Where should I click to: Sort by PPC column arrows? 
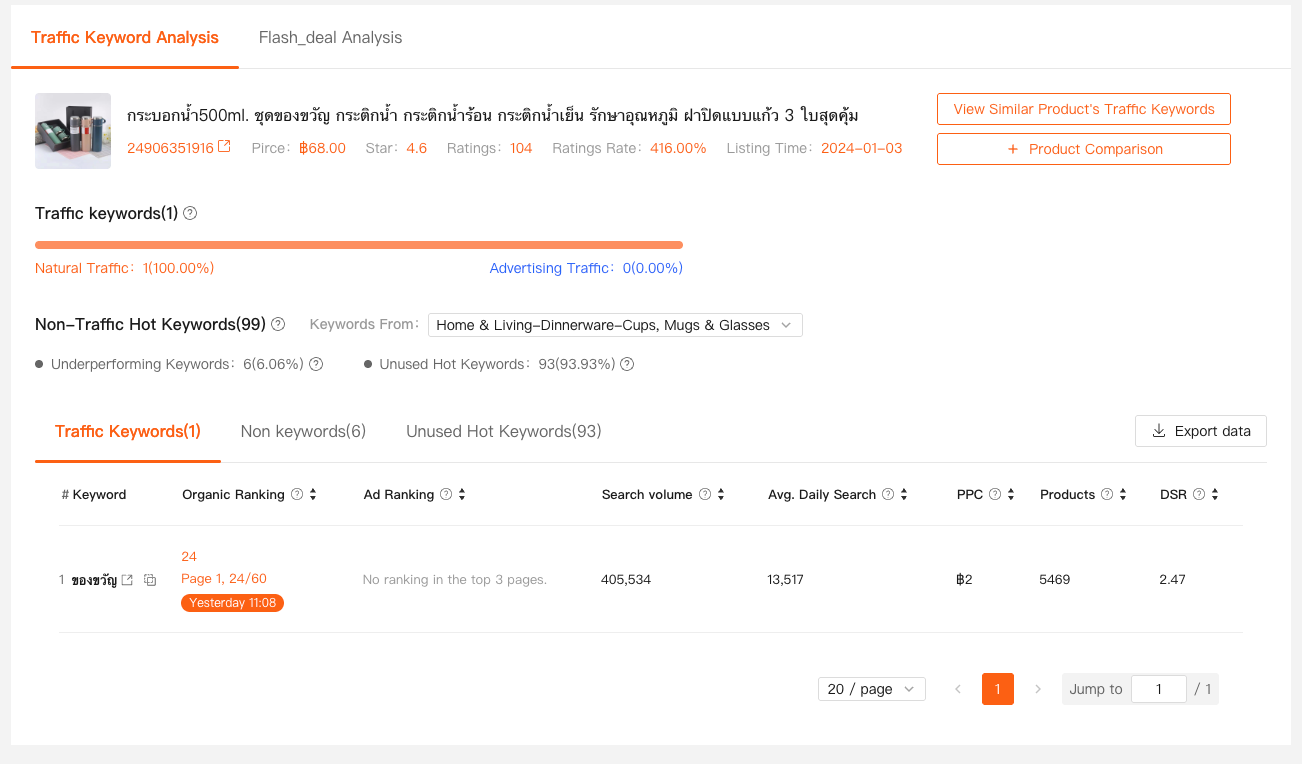coord(1011,494)
